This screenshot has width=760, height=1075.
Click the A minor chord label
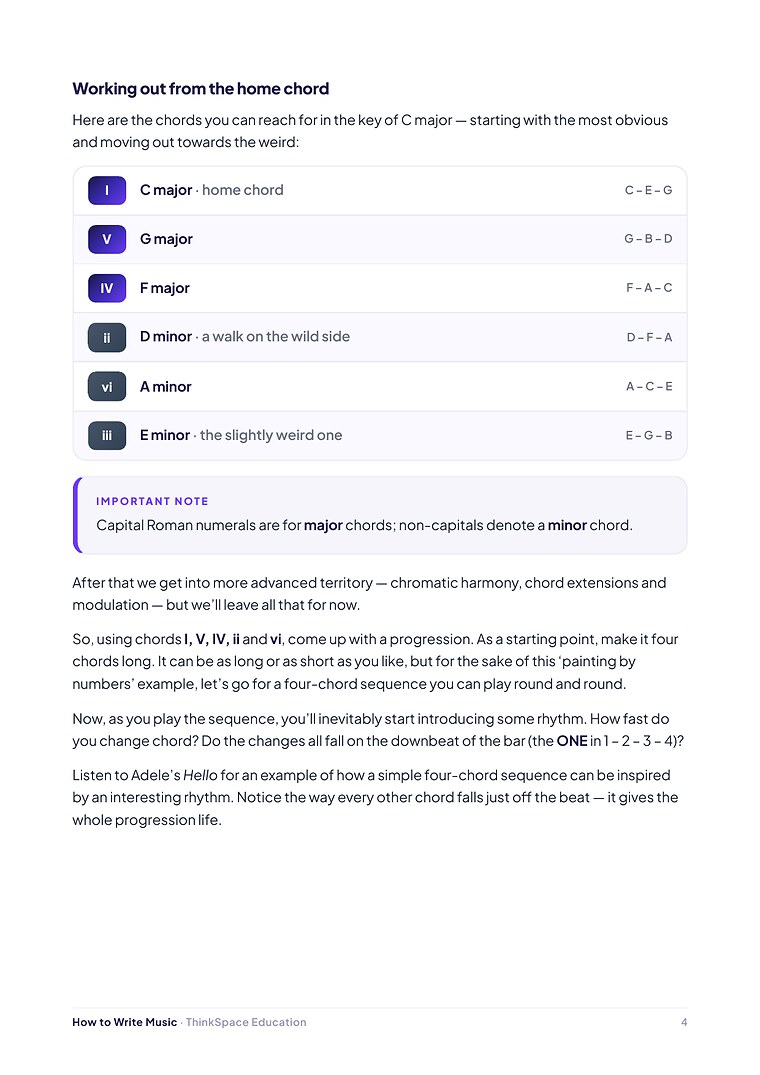coord(165,387)
